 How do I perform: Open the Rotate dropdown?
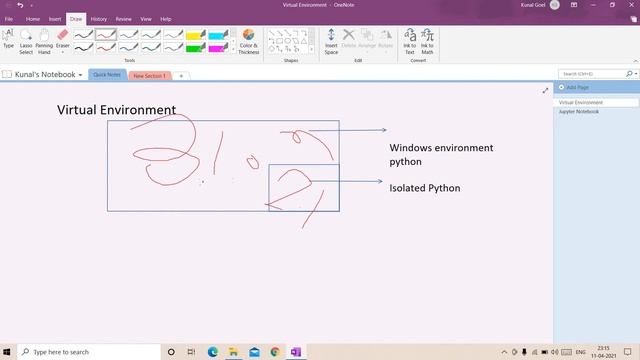coord(385,41)
